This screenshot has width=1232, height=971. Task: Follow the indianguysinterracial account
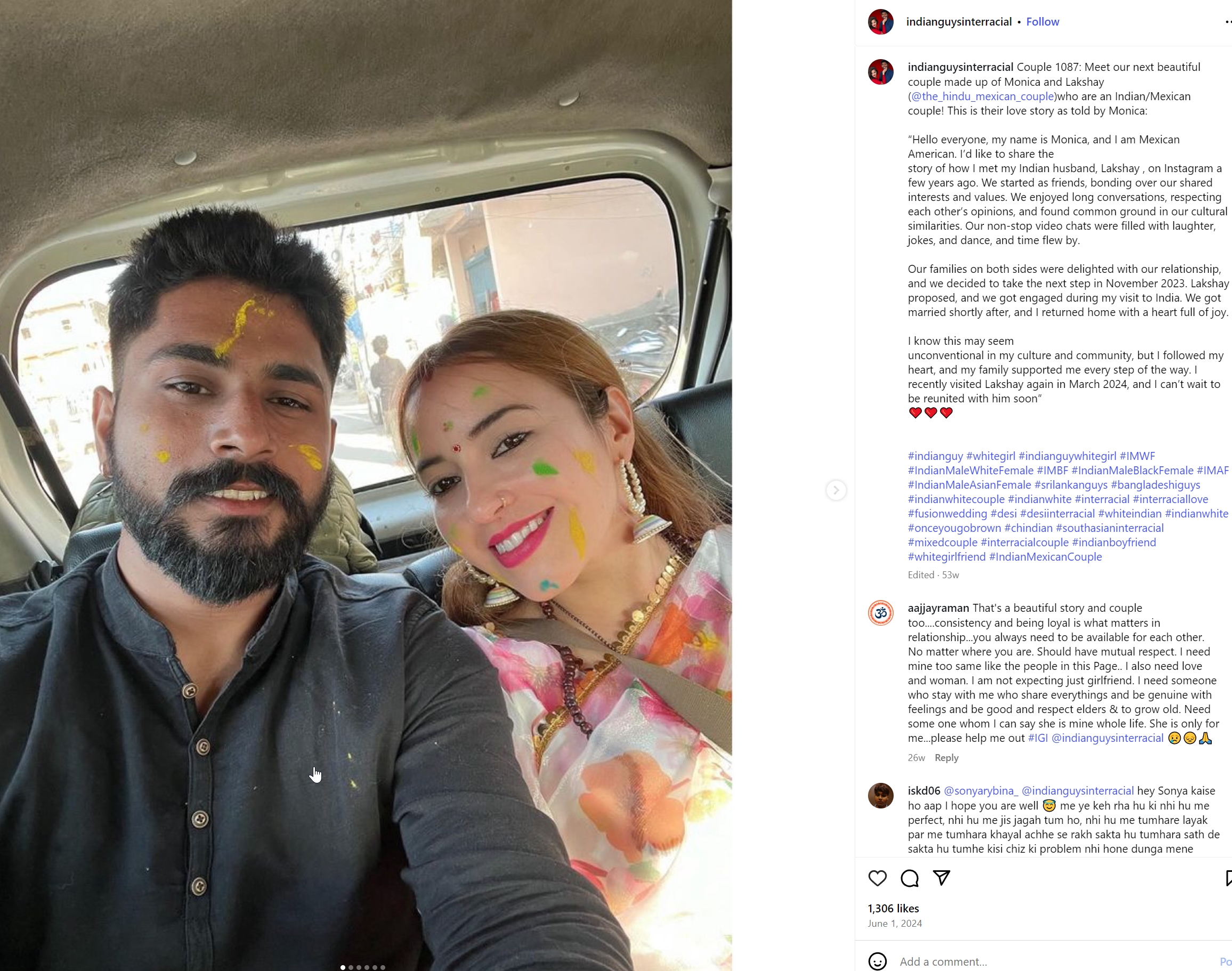pos(1042,22)
